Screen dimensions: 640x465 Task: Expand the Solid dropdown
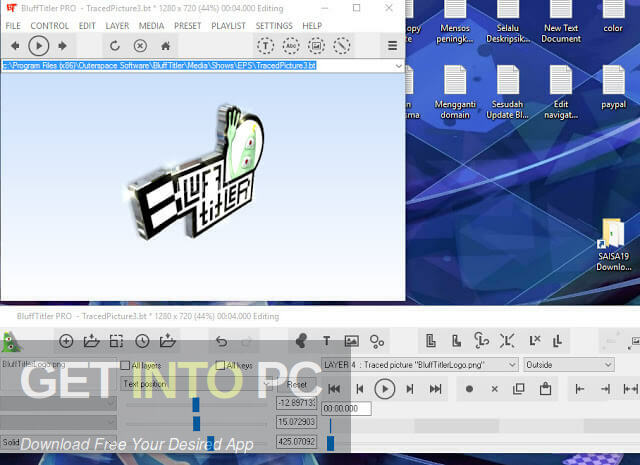(110, 442)
